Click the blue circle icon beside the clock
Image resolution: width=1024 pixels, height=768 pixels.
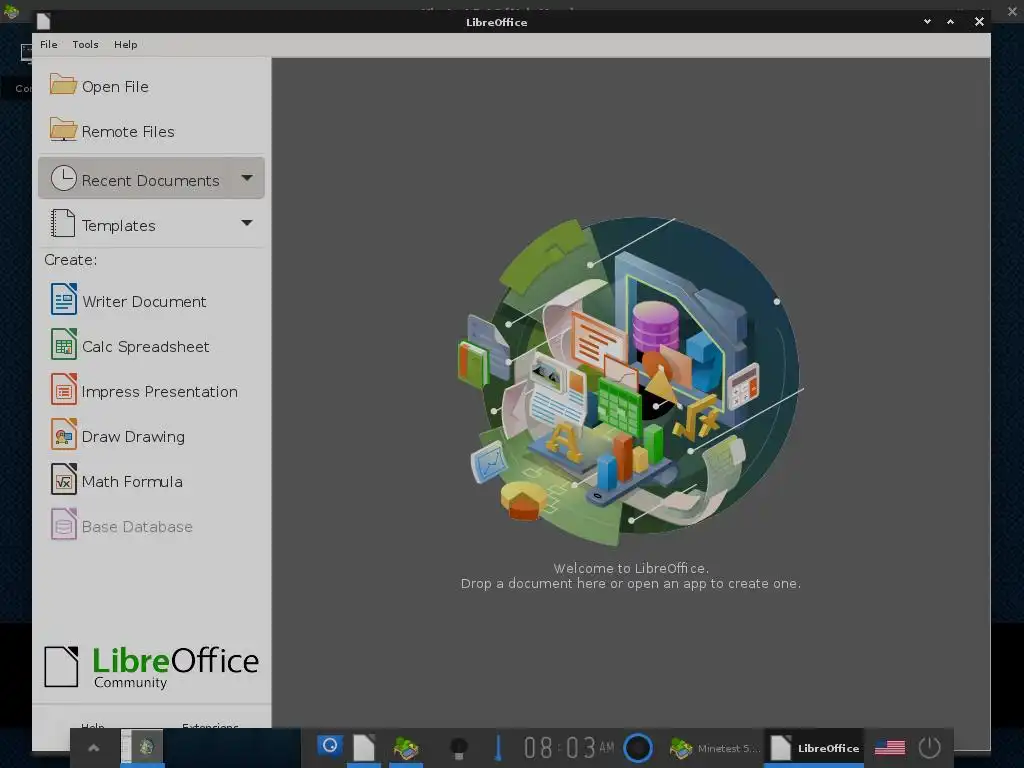click(x=638, y=748)
